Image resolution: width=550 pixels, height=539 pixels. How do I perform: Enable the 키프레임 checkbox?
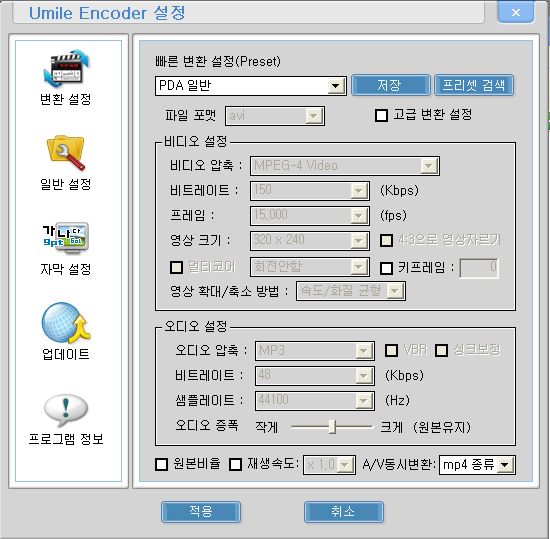[387, 268]
